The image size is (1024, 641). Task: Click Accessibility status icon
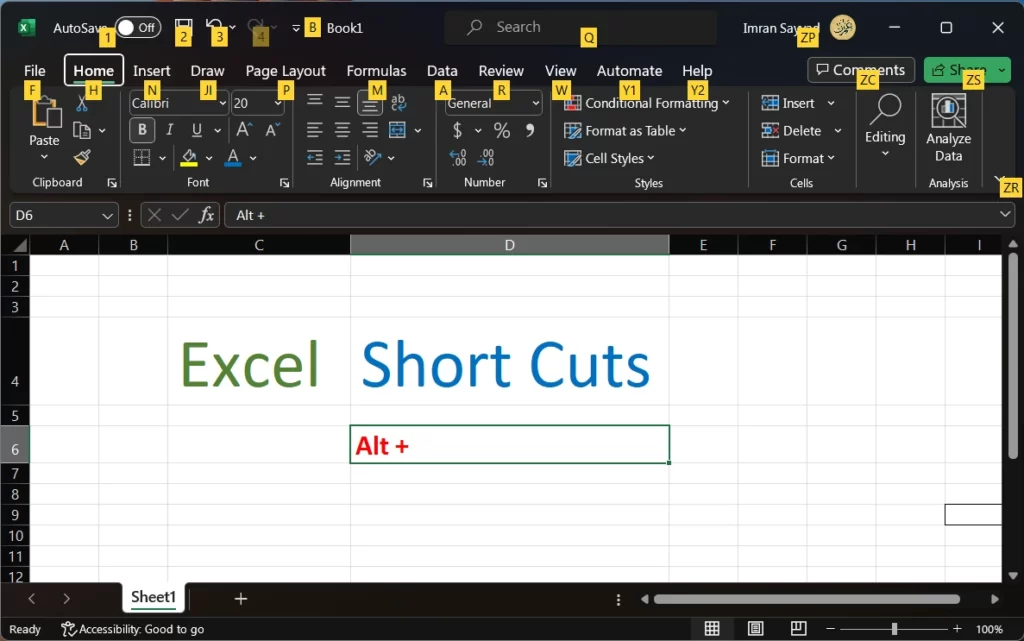pyautogui.click(x=69, y=629)
